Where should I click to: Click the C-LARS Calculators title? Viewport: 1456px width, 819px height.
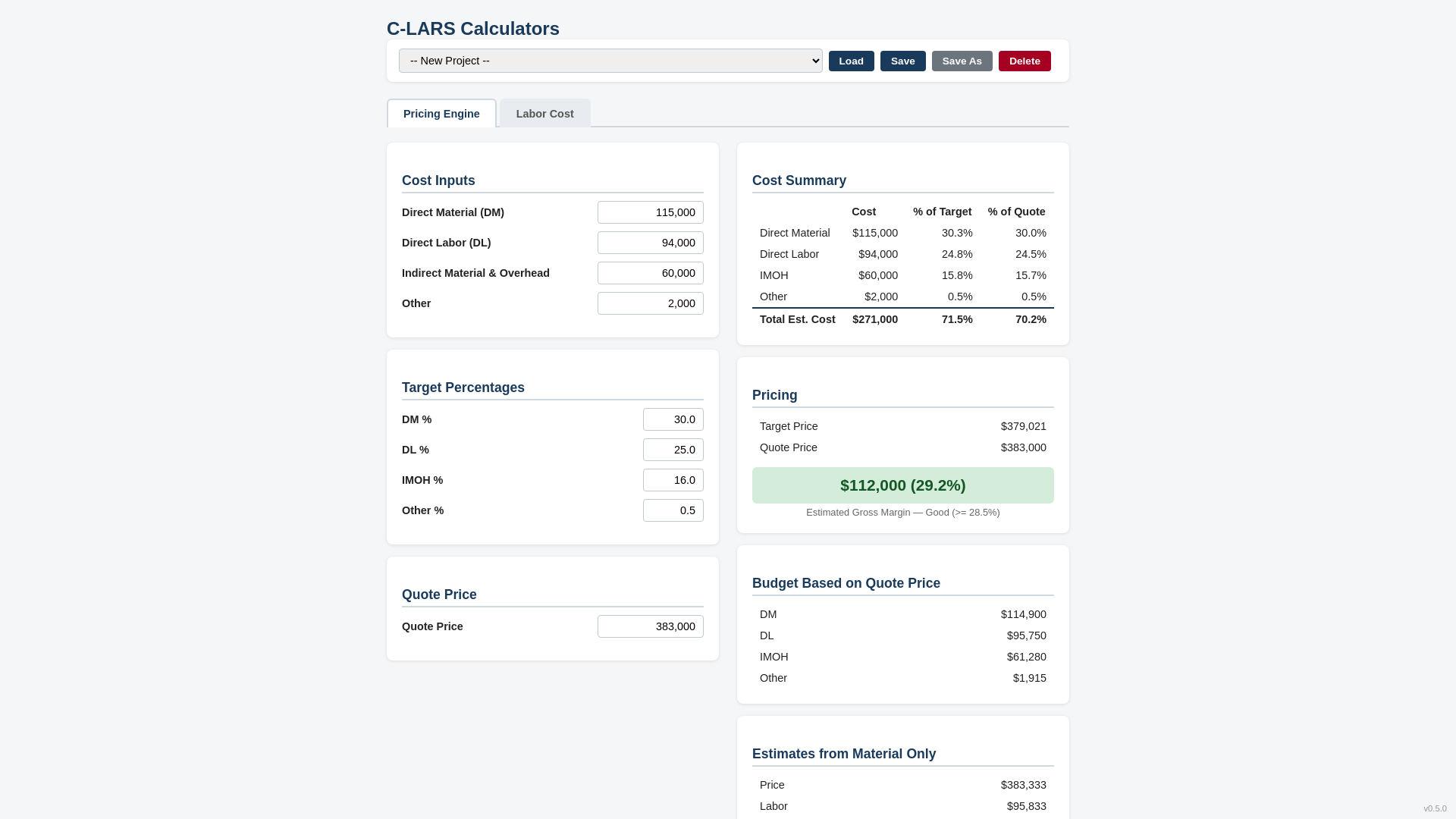pos(473,29)
